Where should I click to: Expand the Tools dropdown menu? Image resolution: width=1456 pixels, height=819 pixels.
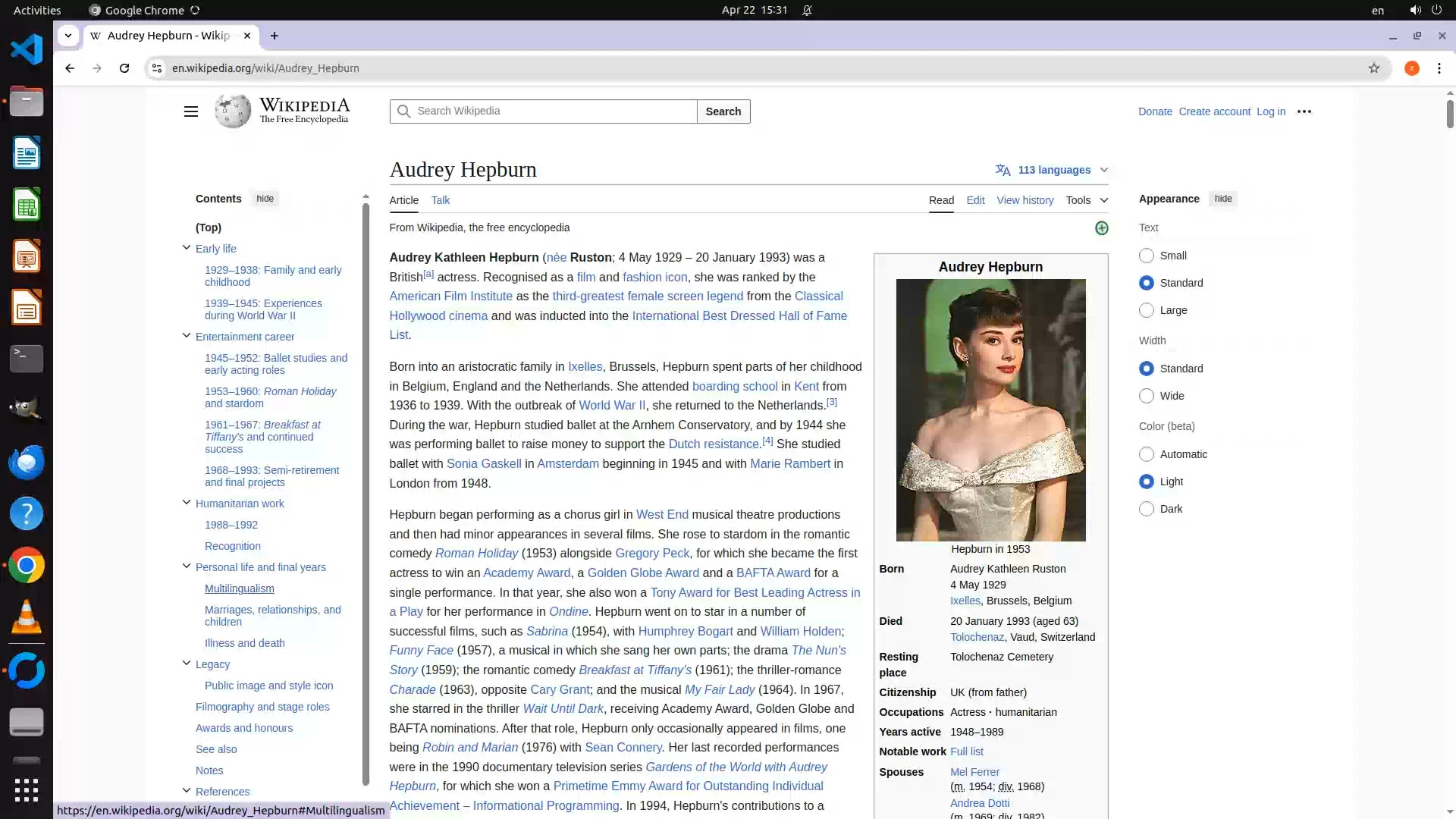(1086, 200)
